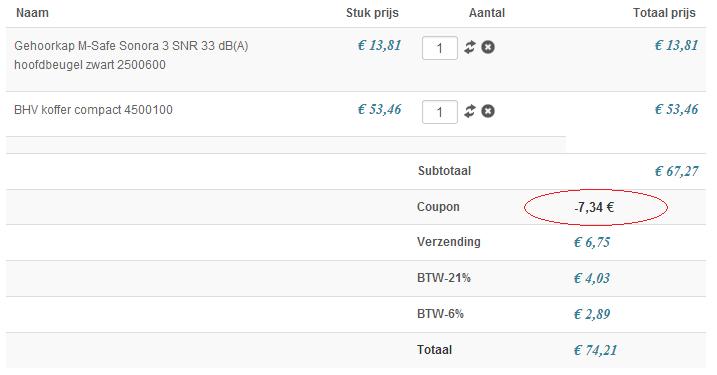Click the coupon discount amount -7,34 €

594,207
